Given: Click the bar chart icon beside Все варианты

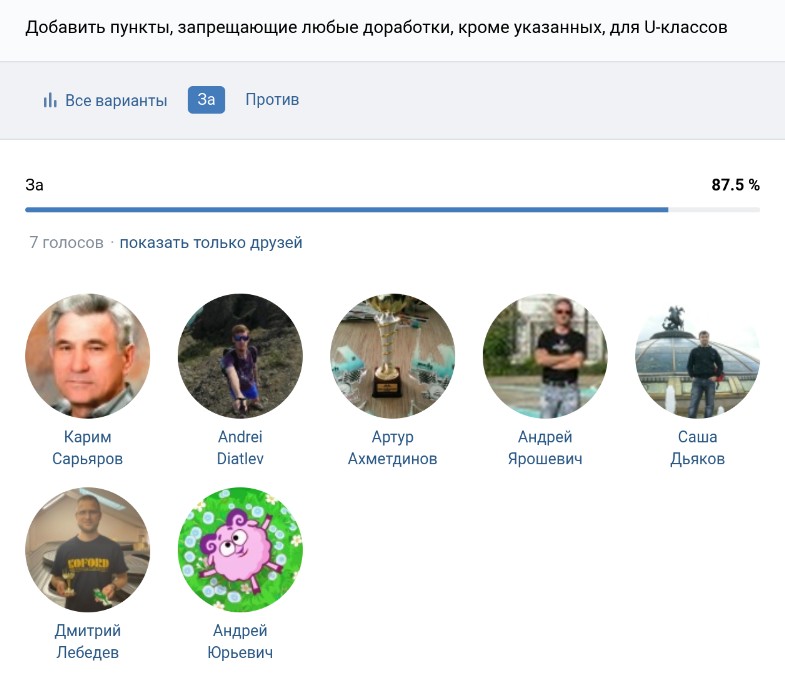Looking at the screenshot, I should pyautogui.click(x=49, y=100).
